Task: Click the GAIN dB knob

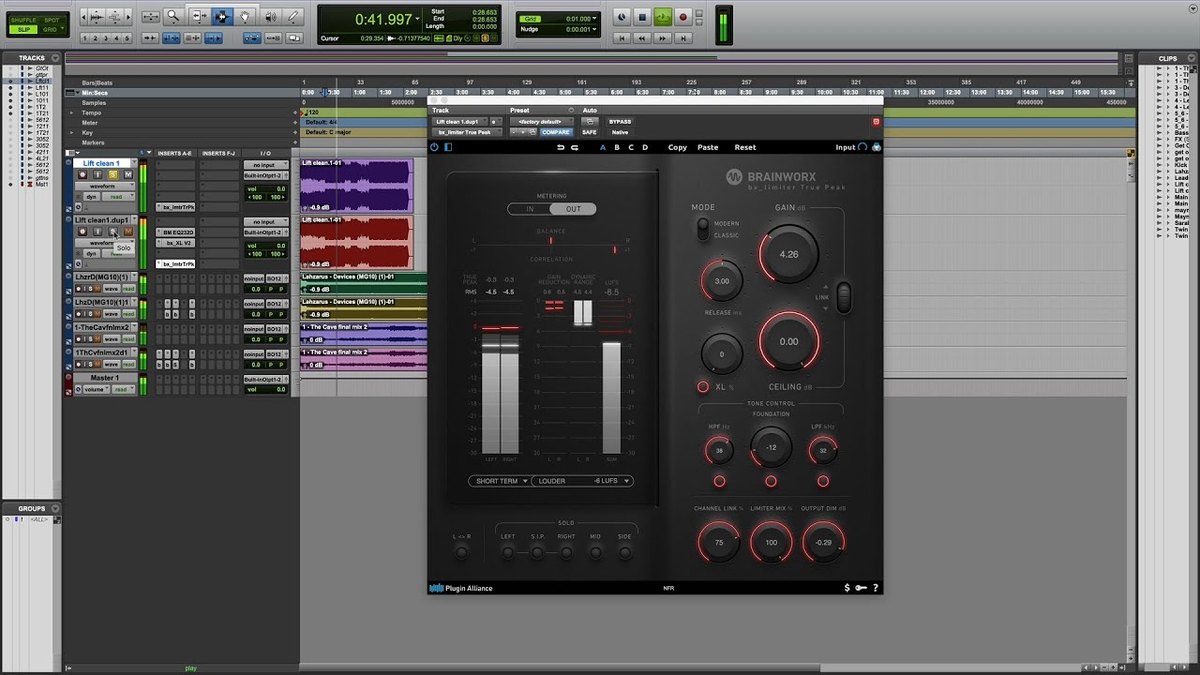Action: [788, 254]
